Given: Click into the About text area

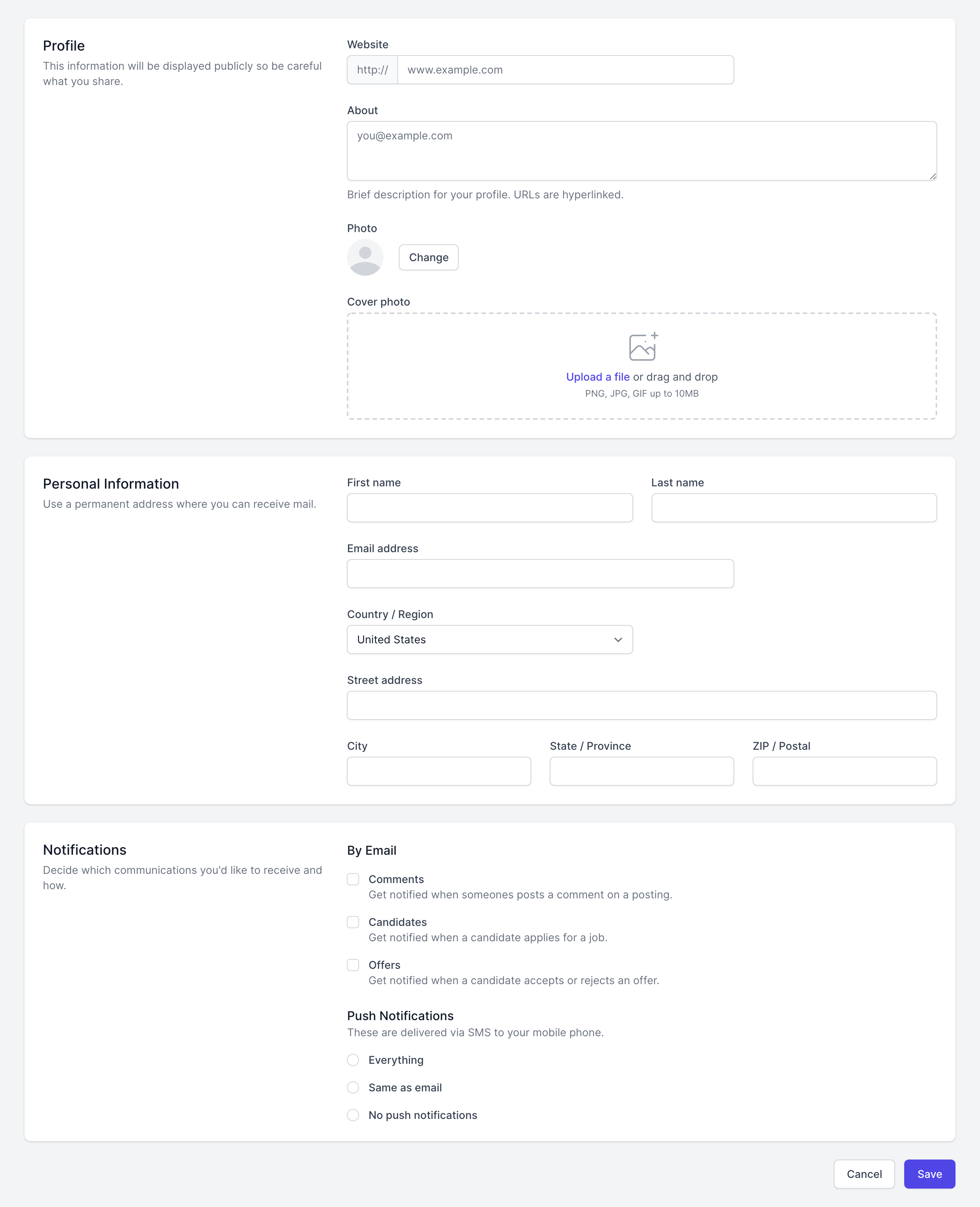Looking at the screenshot, I should pos(641,151).
